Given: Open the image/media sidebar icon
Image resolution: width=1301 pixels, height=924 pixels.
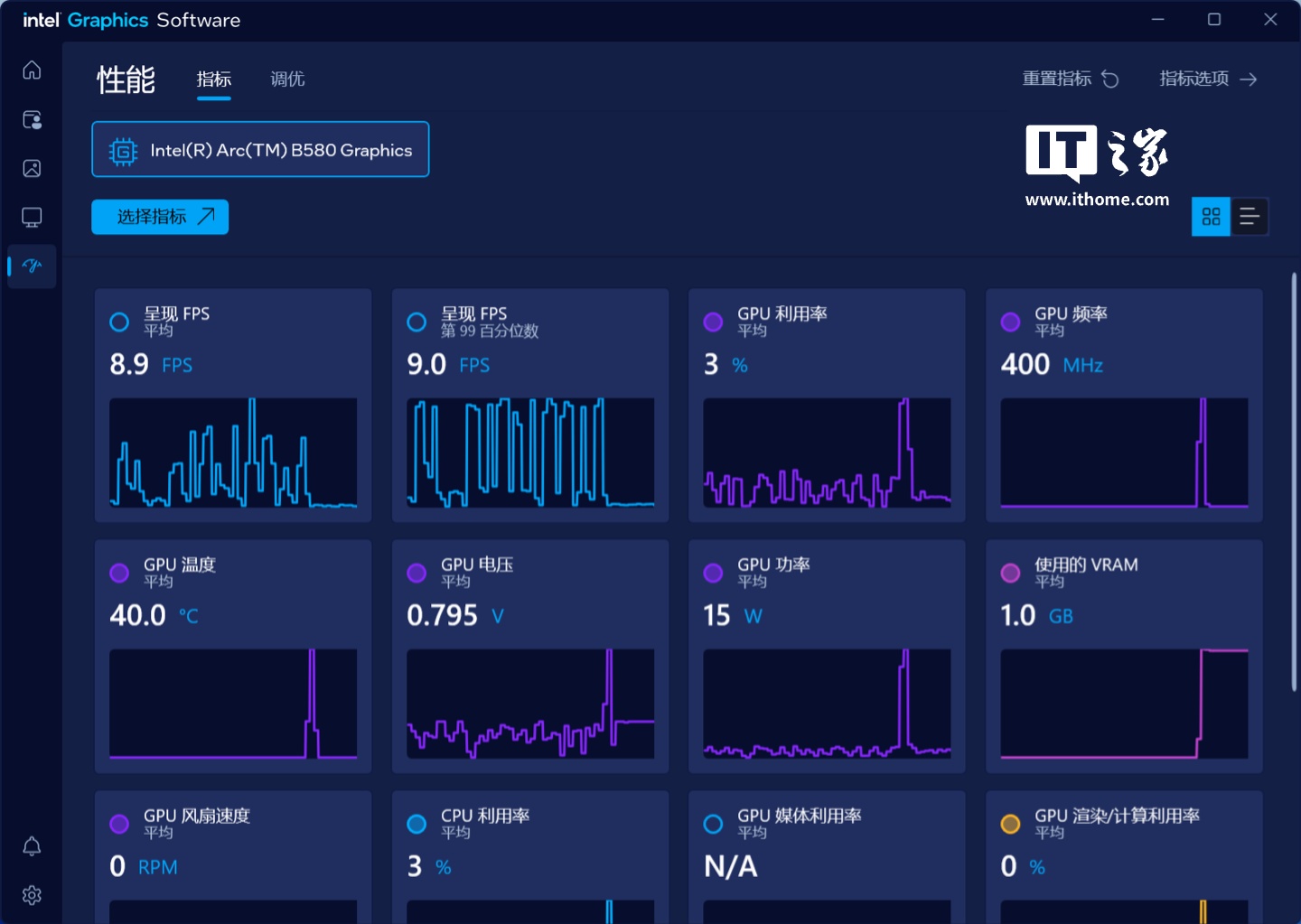Looking at the screenshot, I should (x=32, y=169).
